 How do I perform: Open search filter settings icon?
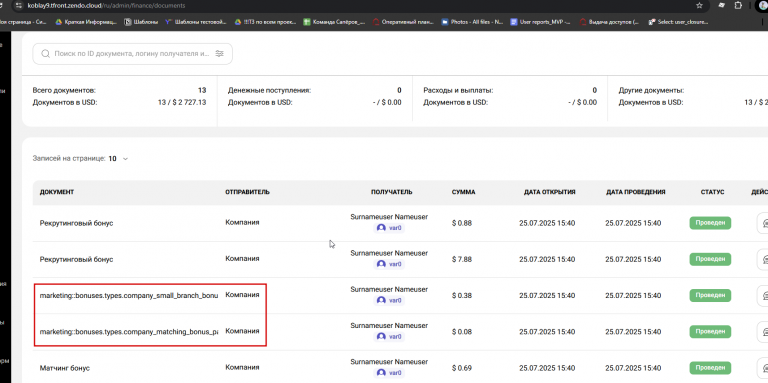(x=219, y=54)
